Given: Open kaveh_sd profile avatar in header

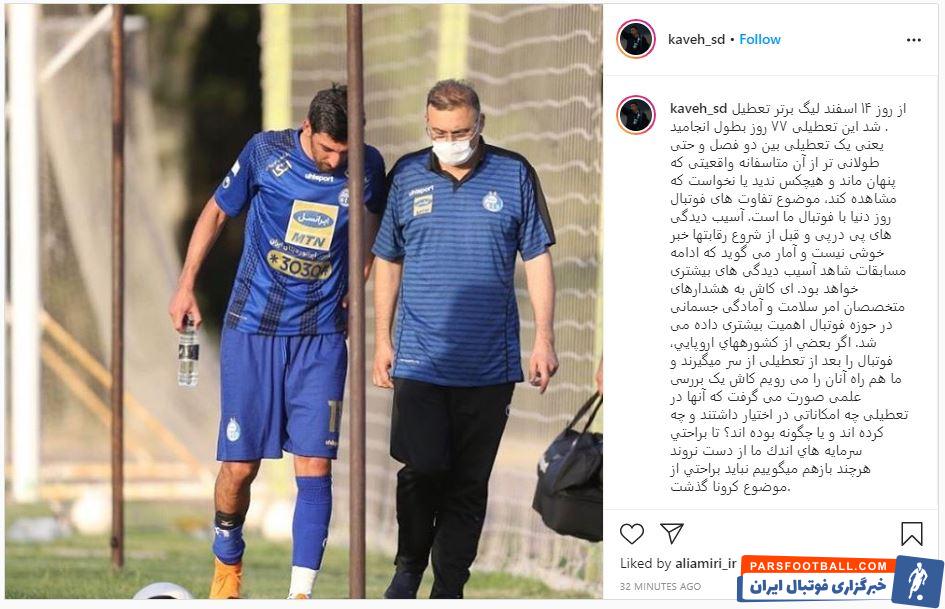Looking at the screenshot, I should [636, 39].
